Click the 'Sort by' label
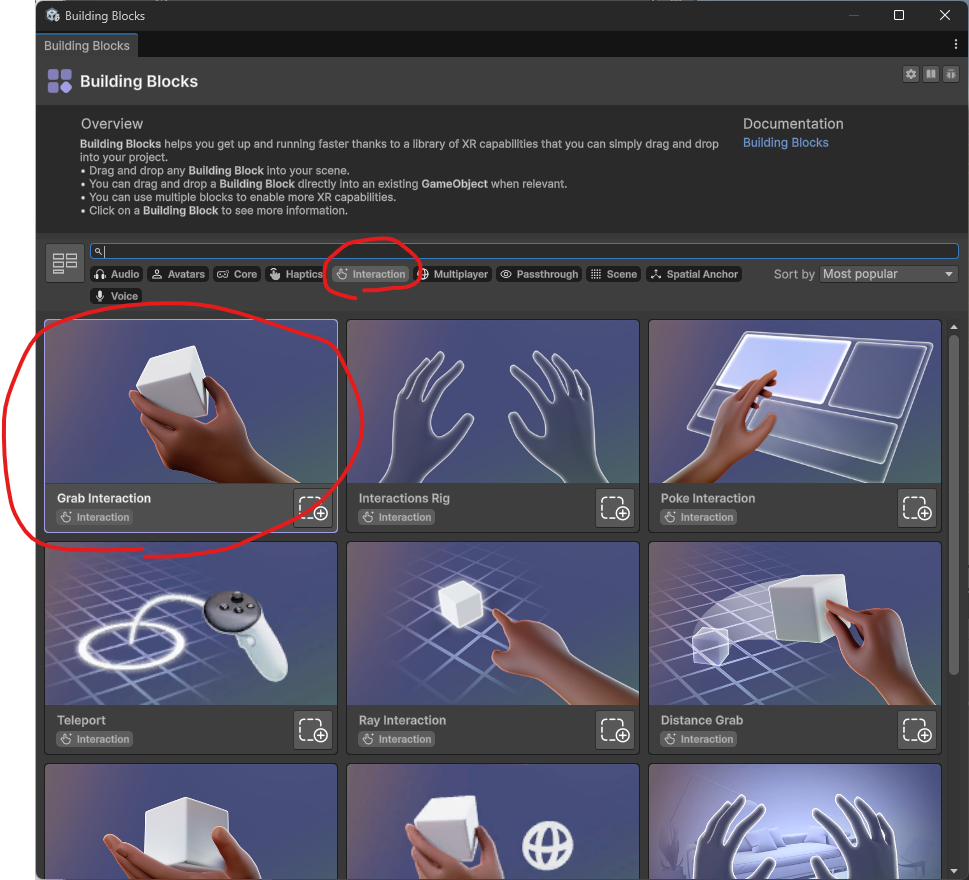The width and height of the screenshot is (969, 880). pos(794,274)
